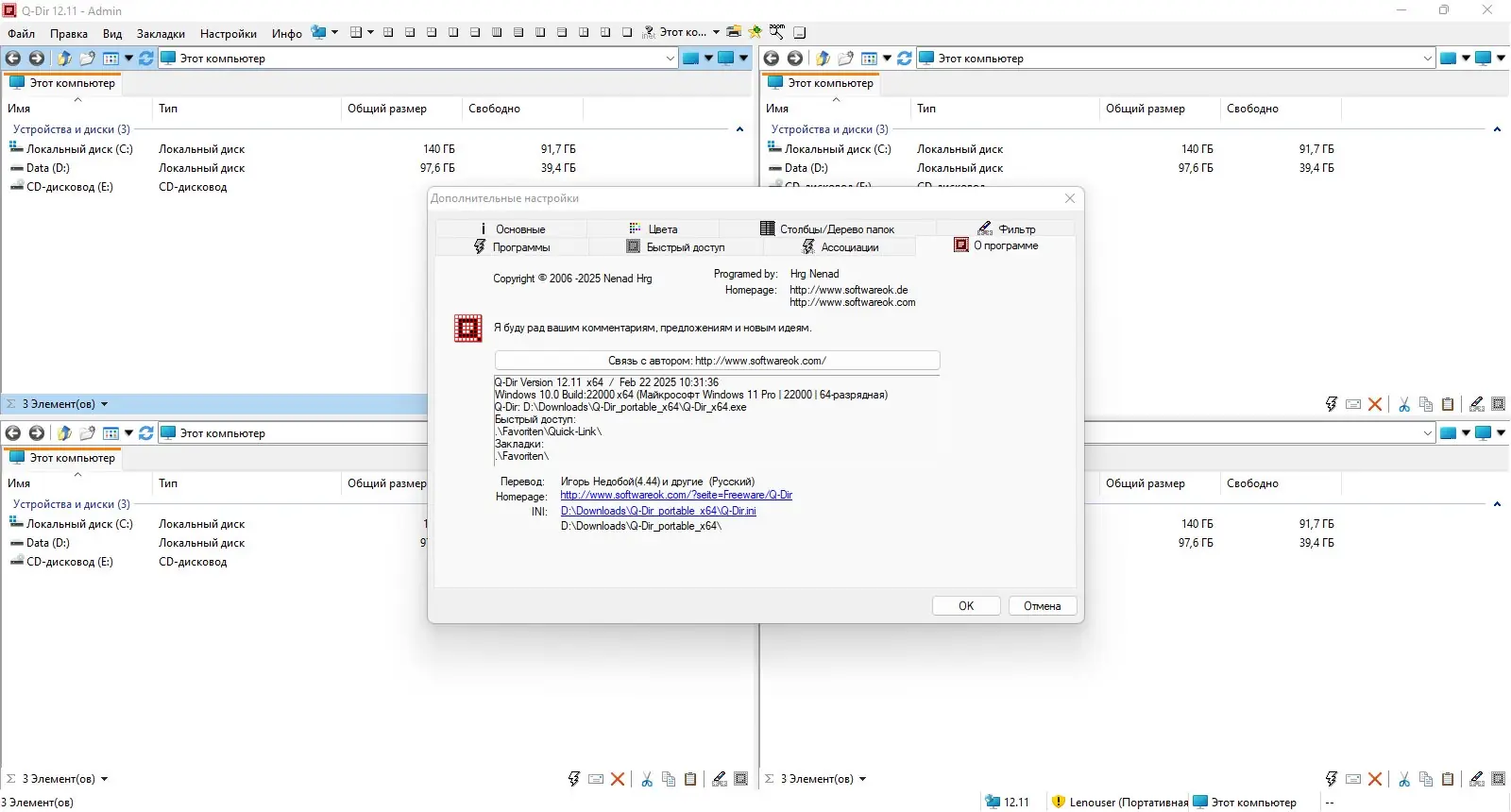The height and width of the screenshot is (812, 1511).
Task: Open '3 Элемент(ов)' dropdown in bottom-right pane
Action: pyautogui.click(x=862, y=779)
